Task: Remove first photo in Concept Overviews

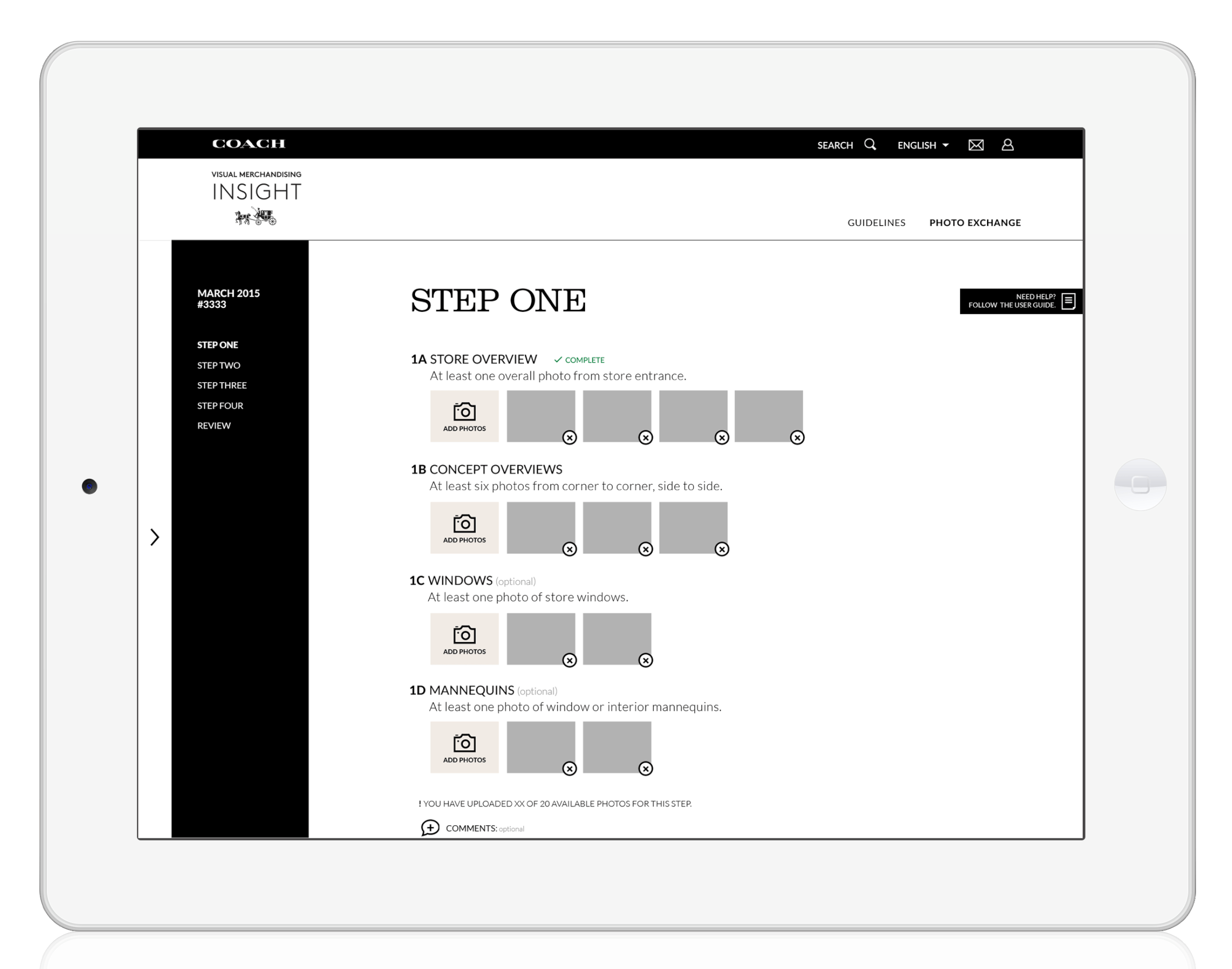Action: coord(569,549)
